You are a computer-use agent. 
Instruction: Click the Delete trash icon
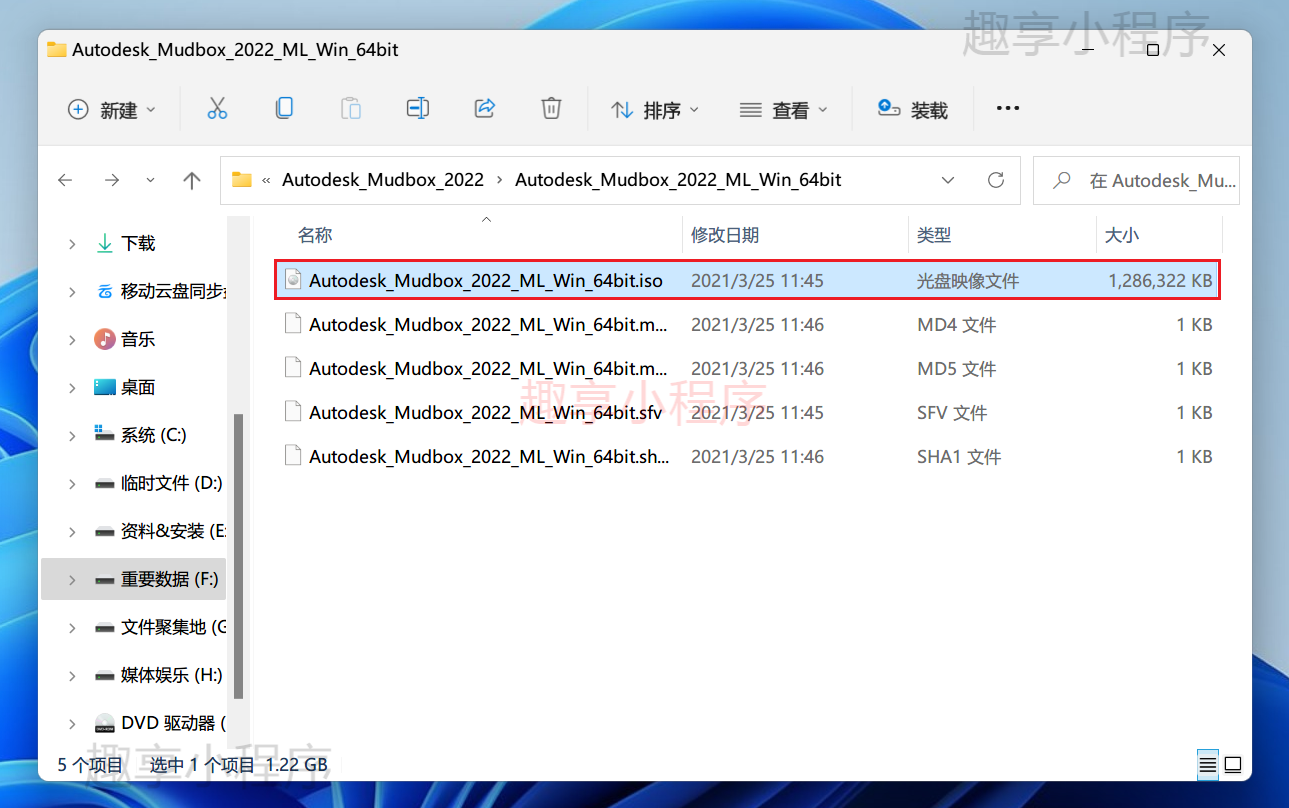(551, 109)
